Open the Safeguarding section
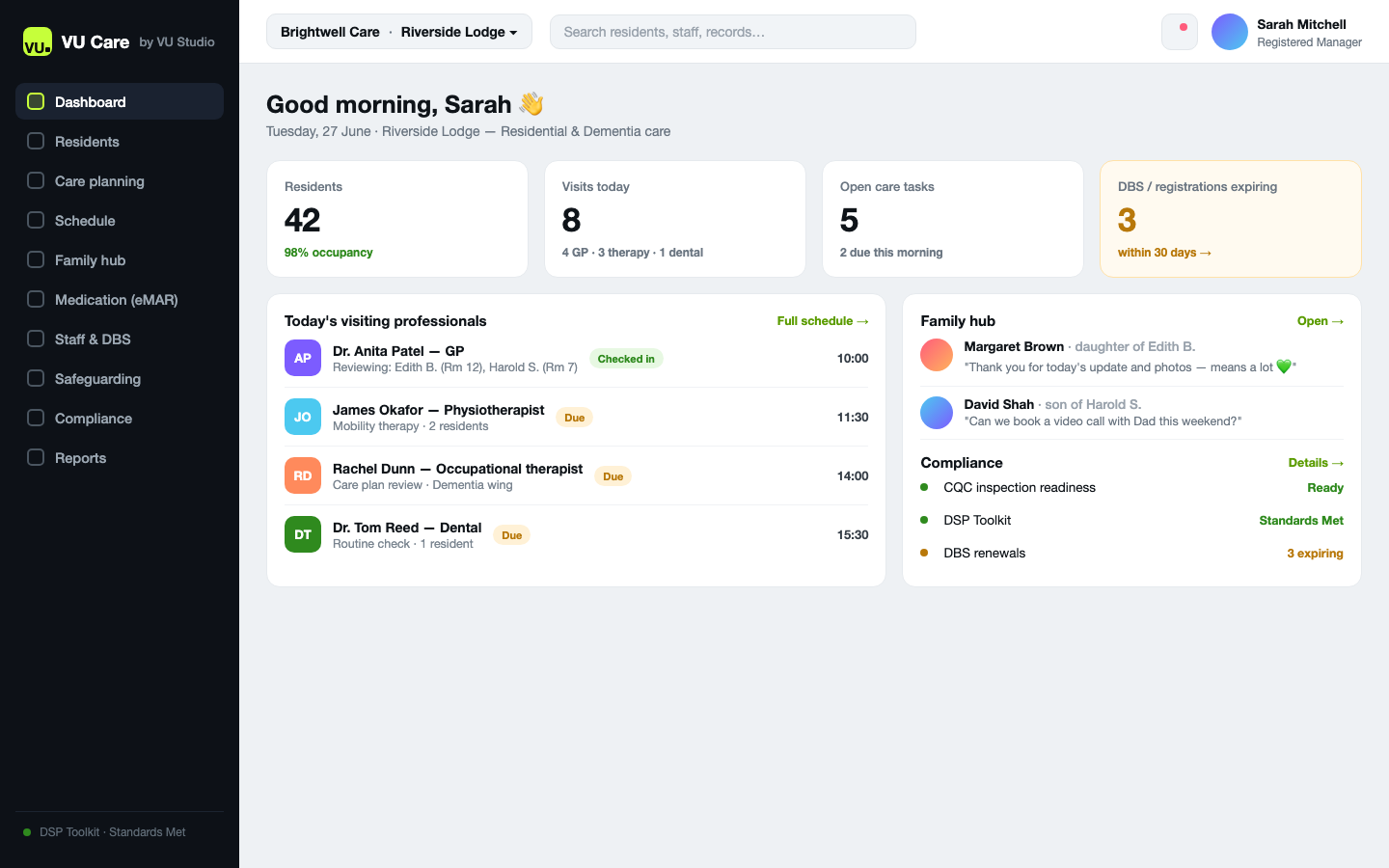Screen dimensions: 1389x868 point(120,378)
